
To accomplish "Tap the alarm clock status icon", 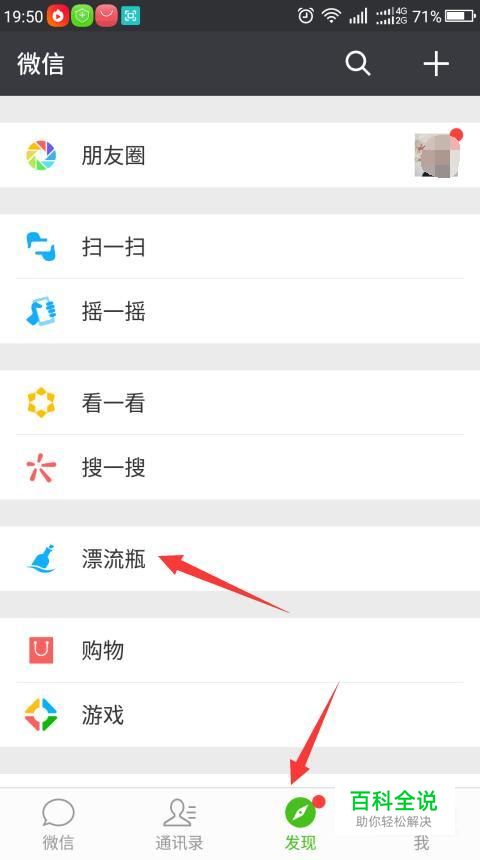I will 306,15.
